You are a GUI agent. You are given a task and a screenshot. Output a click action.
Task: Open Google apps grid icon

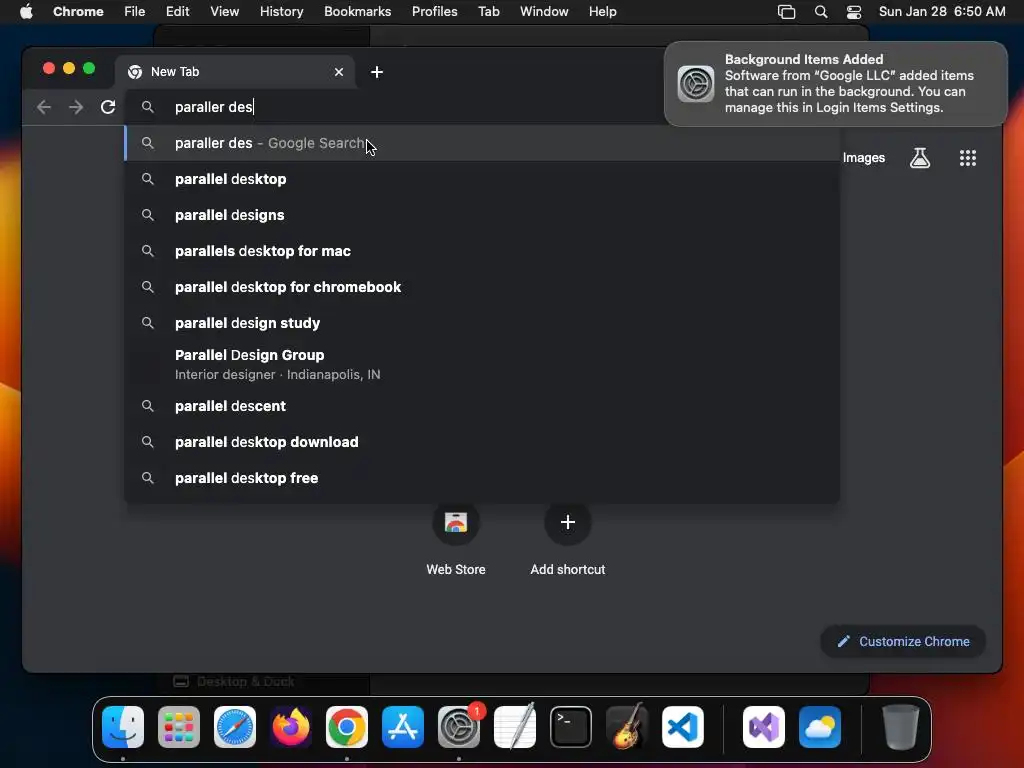pyautogui.click(x=968, y=158)
